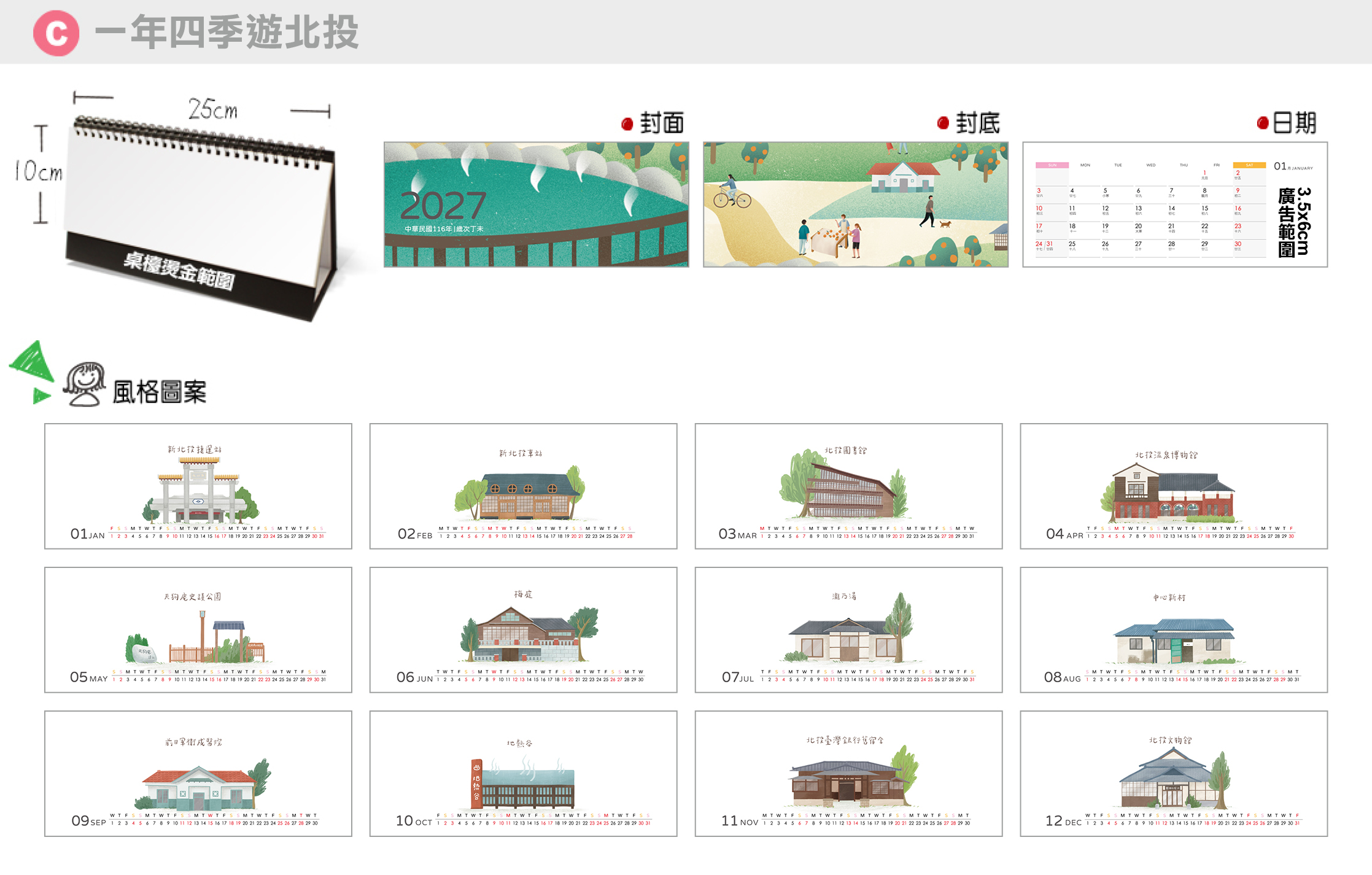Viewport: 1372px width, 875px height.
Task: Click the red dot beside 日期
Action: pyautogui.click(x=1262, y=123)
